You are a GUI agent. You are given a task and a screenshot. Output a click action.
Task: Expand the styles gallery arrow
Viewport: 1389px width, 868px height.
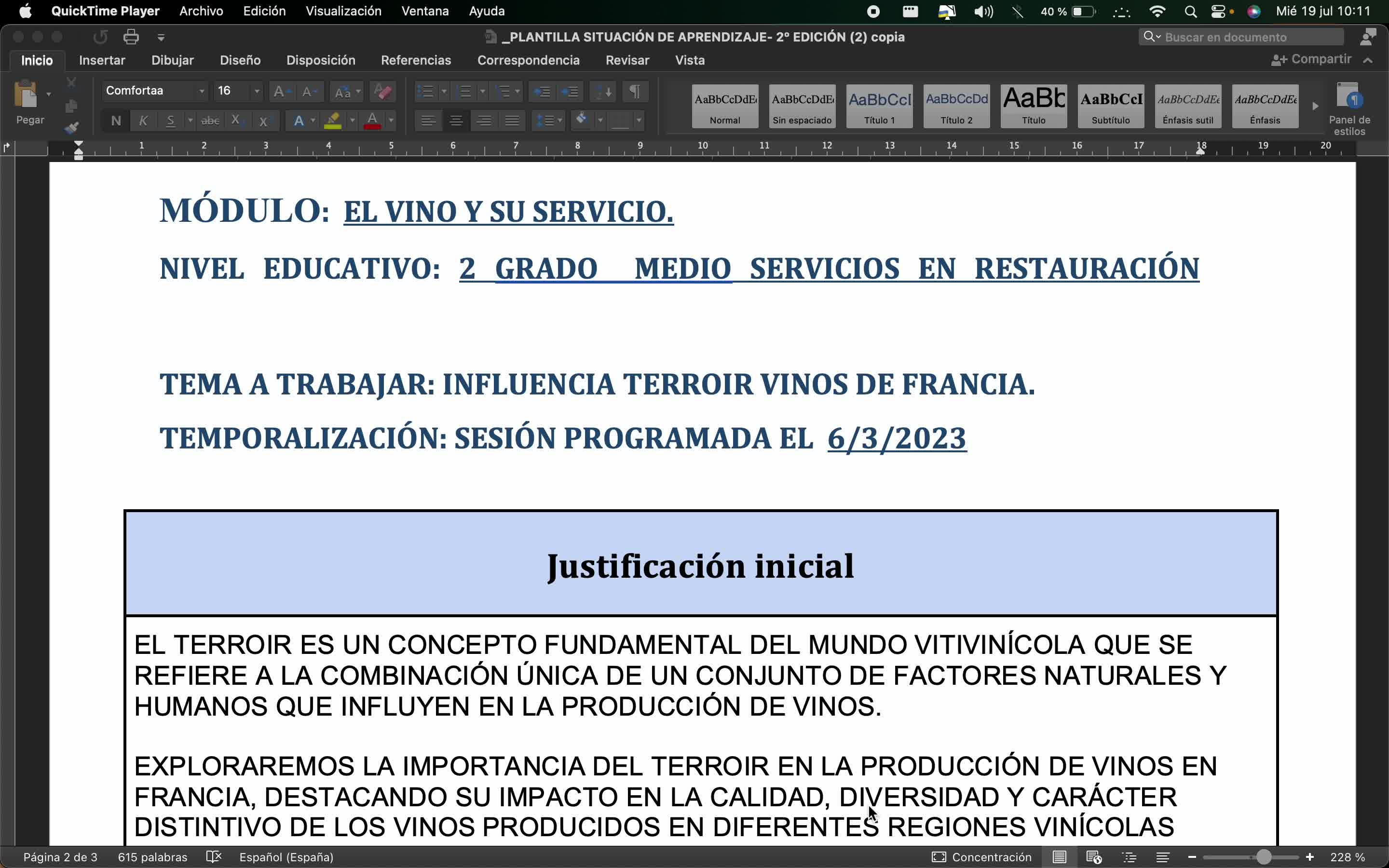tap(1315, 106)
